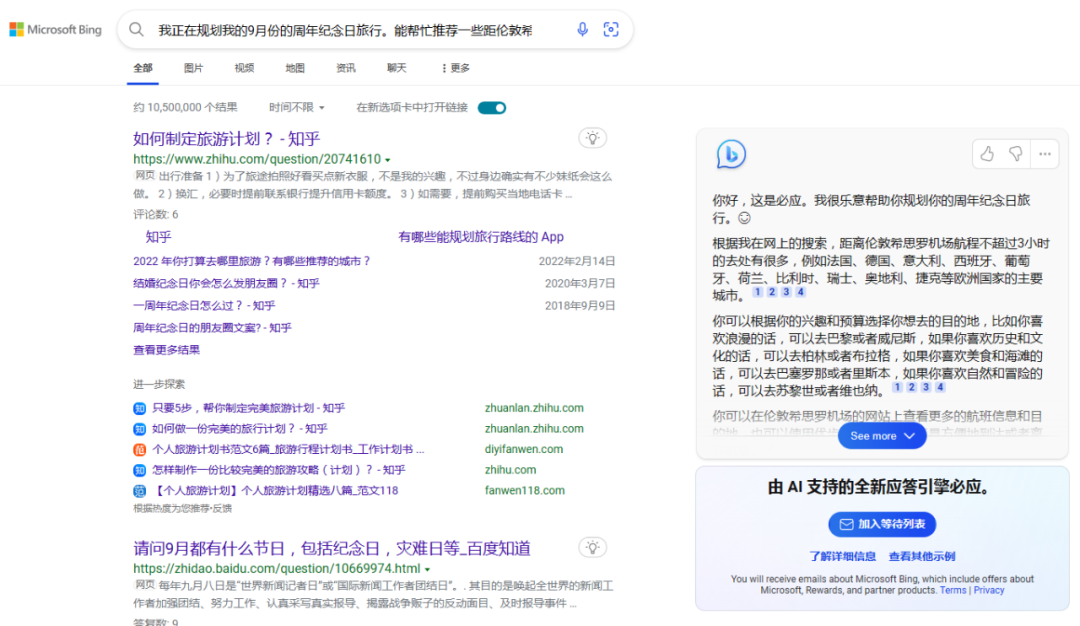Click citation 4 after first chat paragraph
This screenshot has height=626, width=1080.
(800, 292)
